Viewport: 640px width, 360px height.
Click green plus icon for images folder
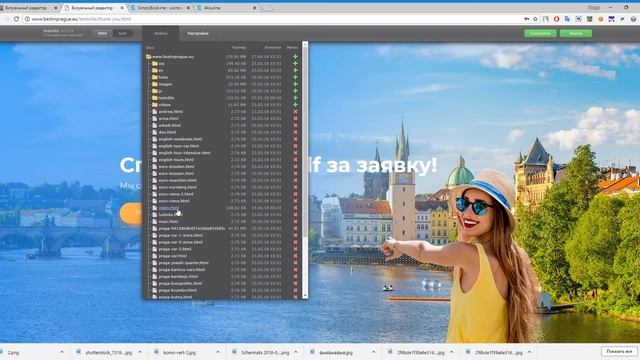(x=295, y=84)
